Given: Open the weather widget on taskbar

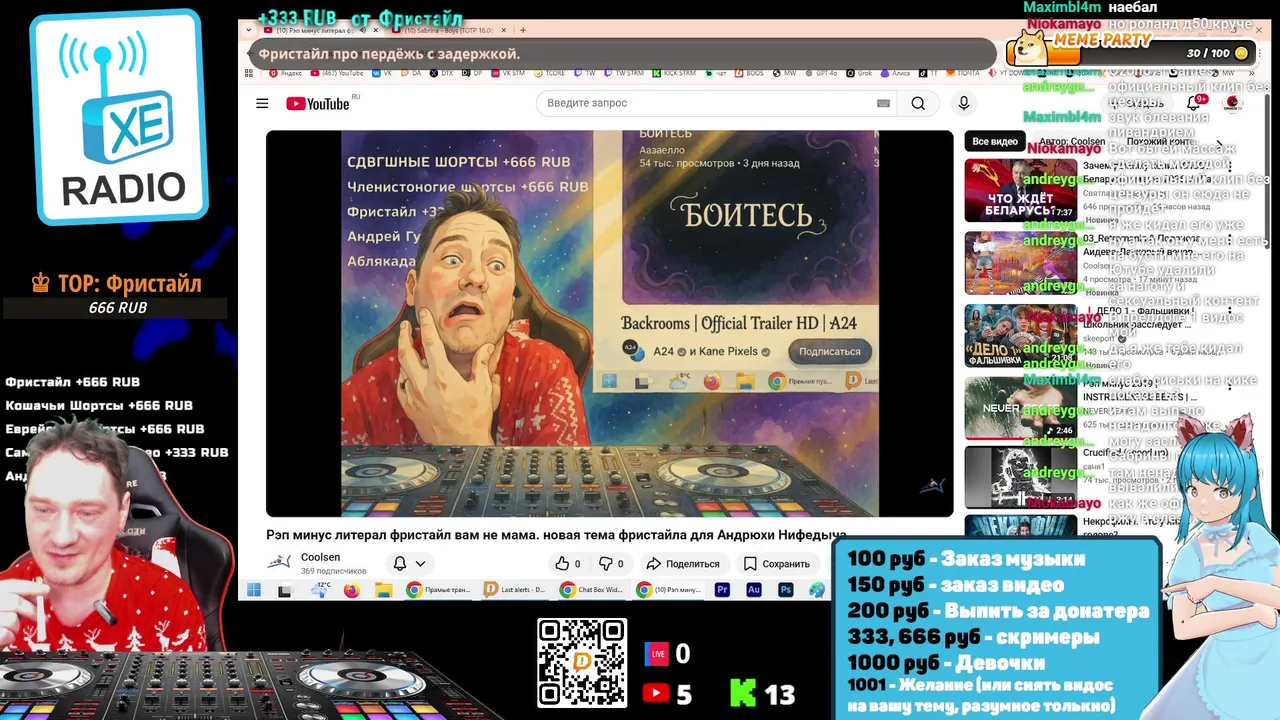Looking at the screenshot, I should 320,590.
